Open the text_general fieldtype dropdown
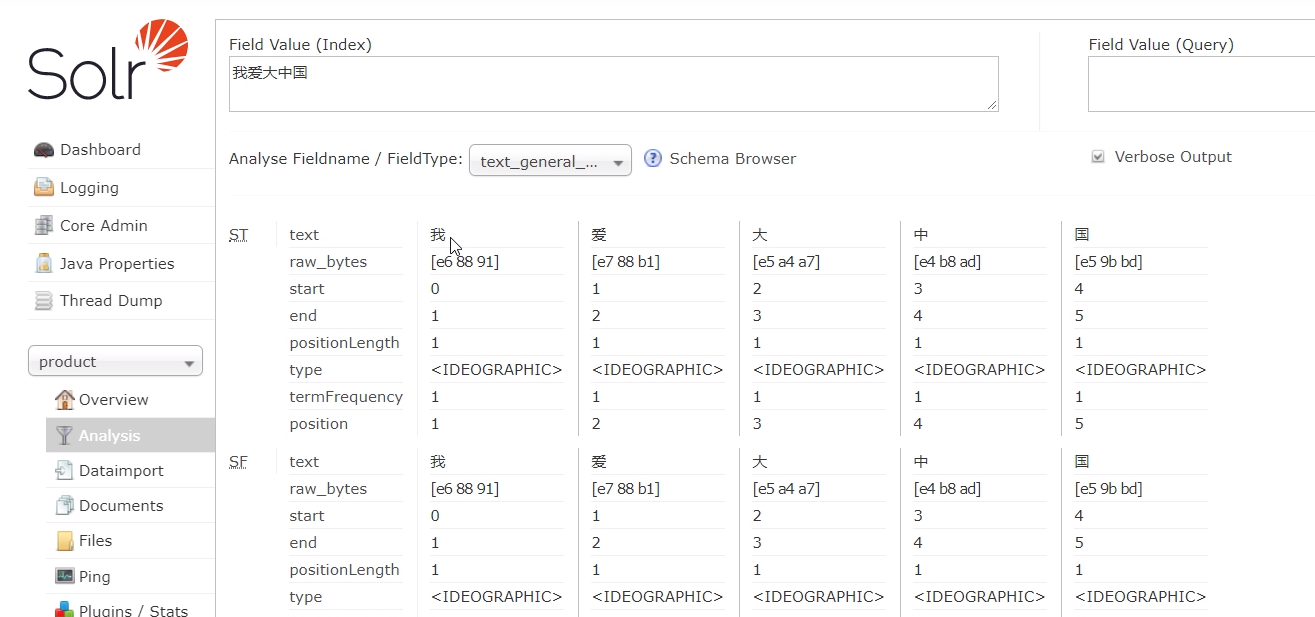The image size is (1315, 617). click(x=550, y=161)
